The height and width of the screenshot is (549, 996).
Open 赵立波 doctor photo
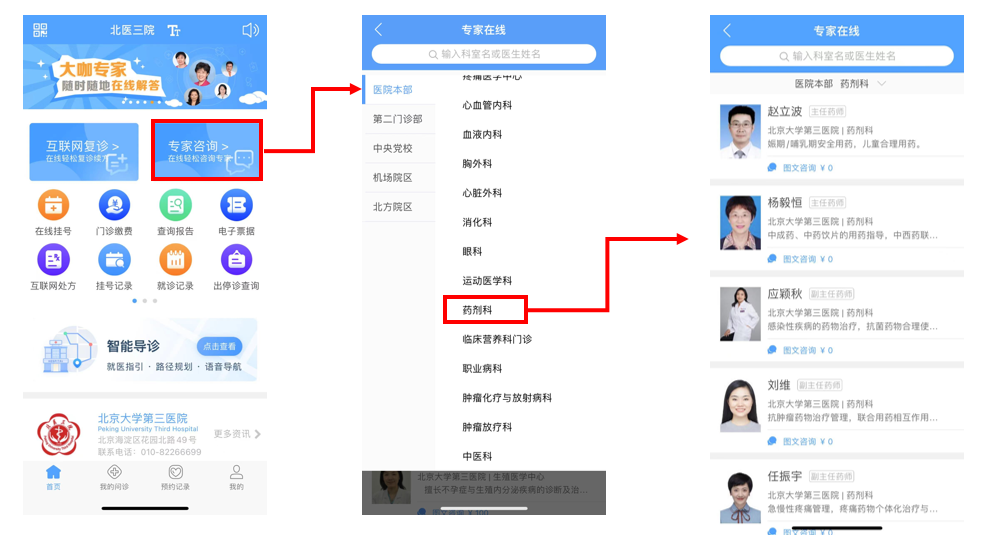pos(740,132)
